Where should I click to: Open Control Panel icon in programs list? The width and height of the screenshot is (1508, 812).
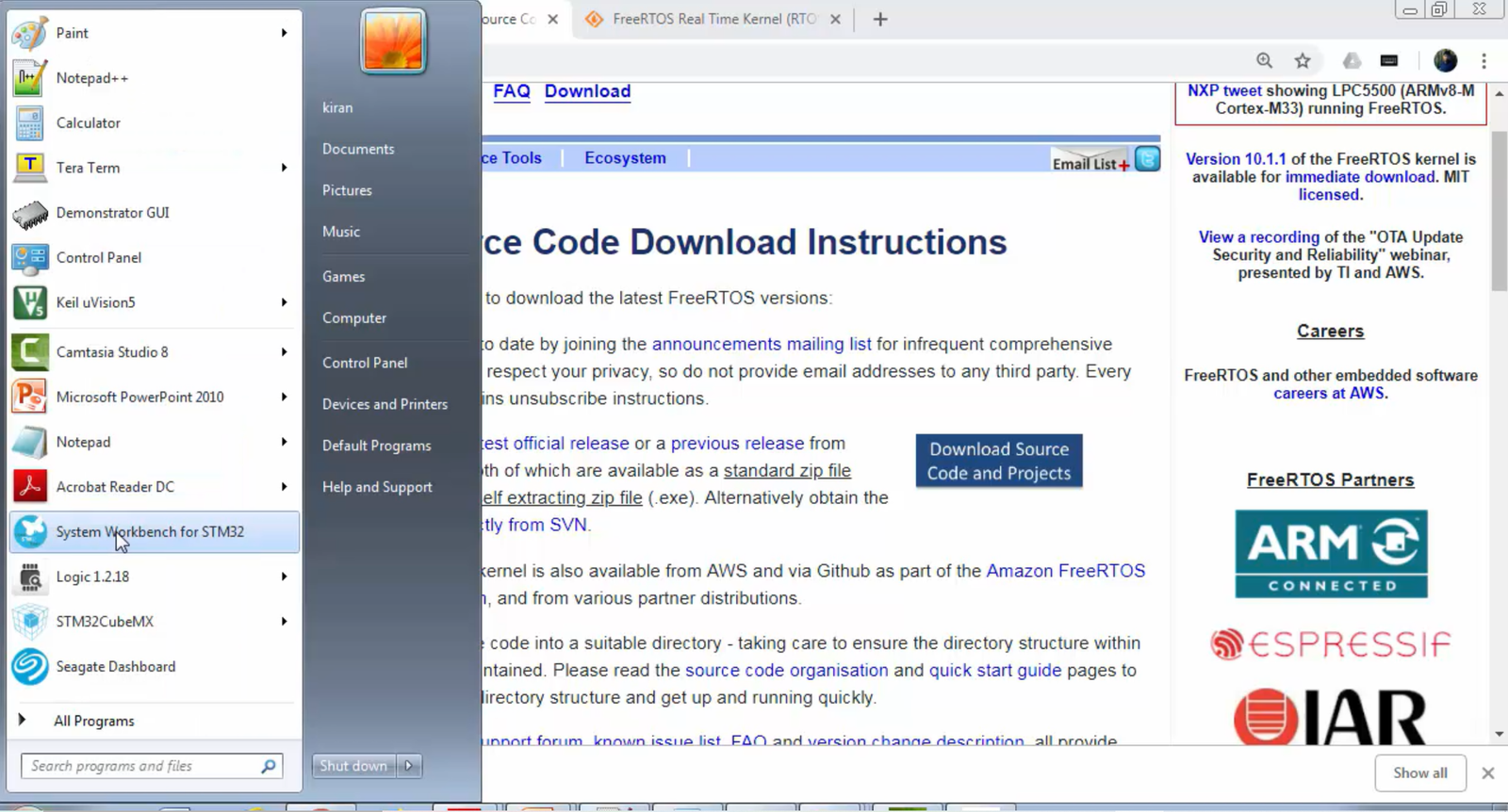click(29, 258)
